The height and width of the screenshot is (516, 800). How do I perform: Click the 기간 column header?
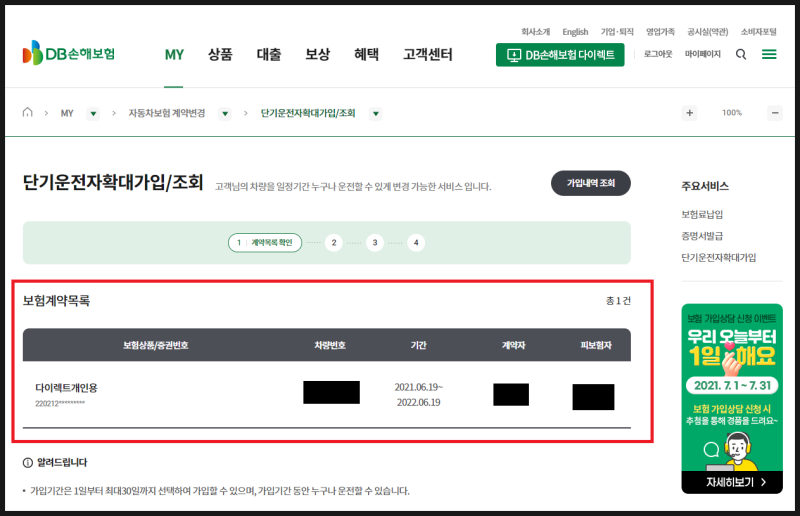(418, 345)
